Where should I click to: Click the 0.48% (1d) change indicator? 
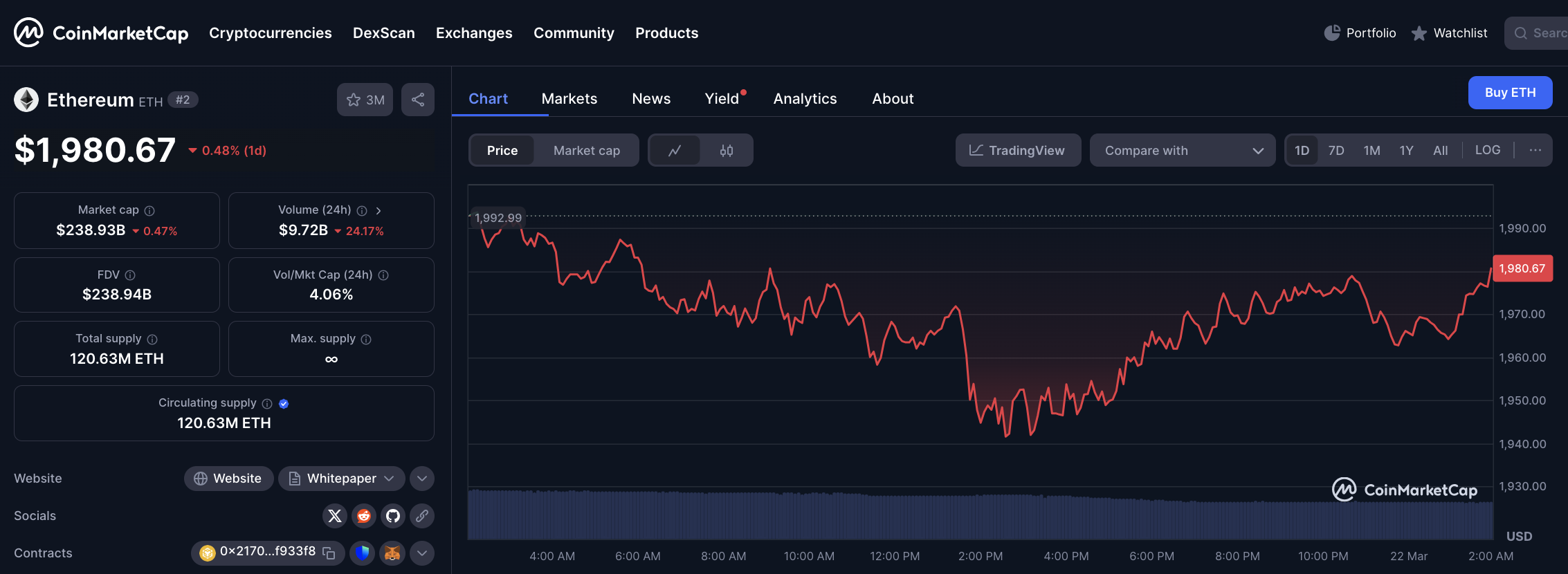tap(228, 150)
